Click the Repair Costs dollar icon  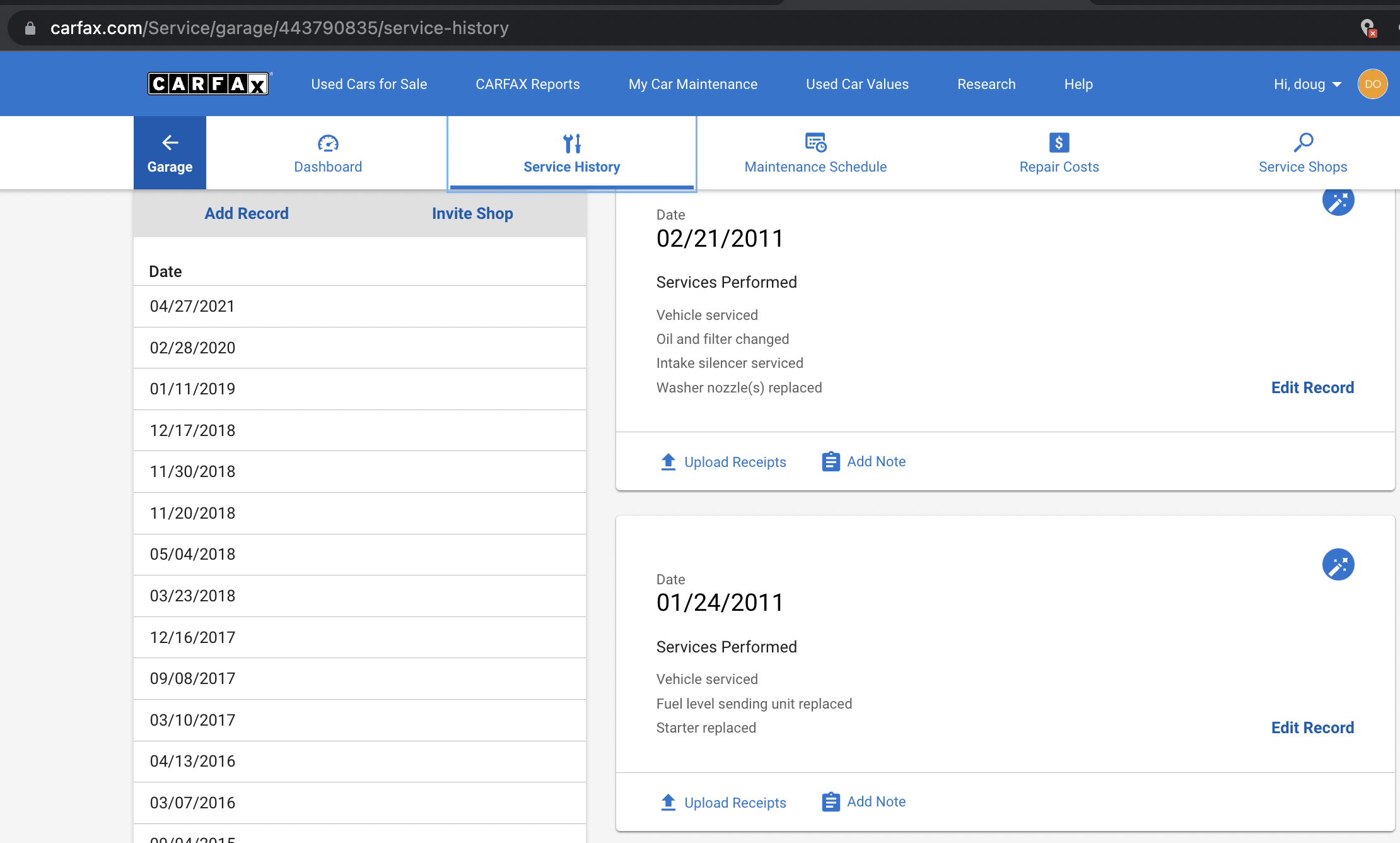click(1059, 143)
